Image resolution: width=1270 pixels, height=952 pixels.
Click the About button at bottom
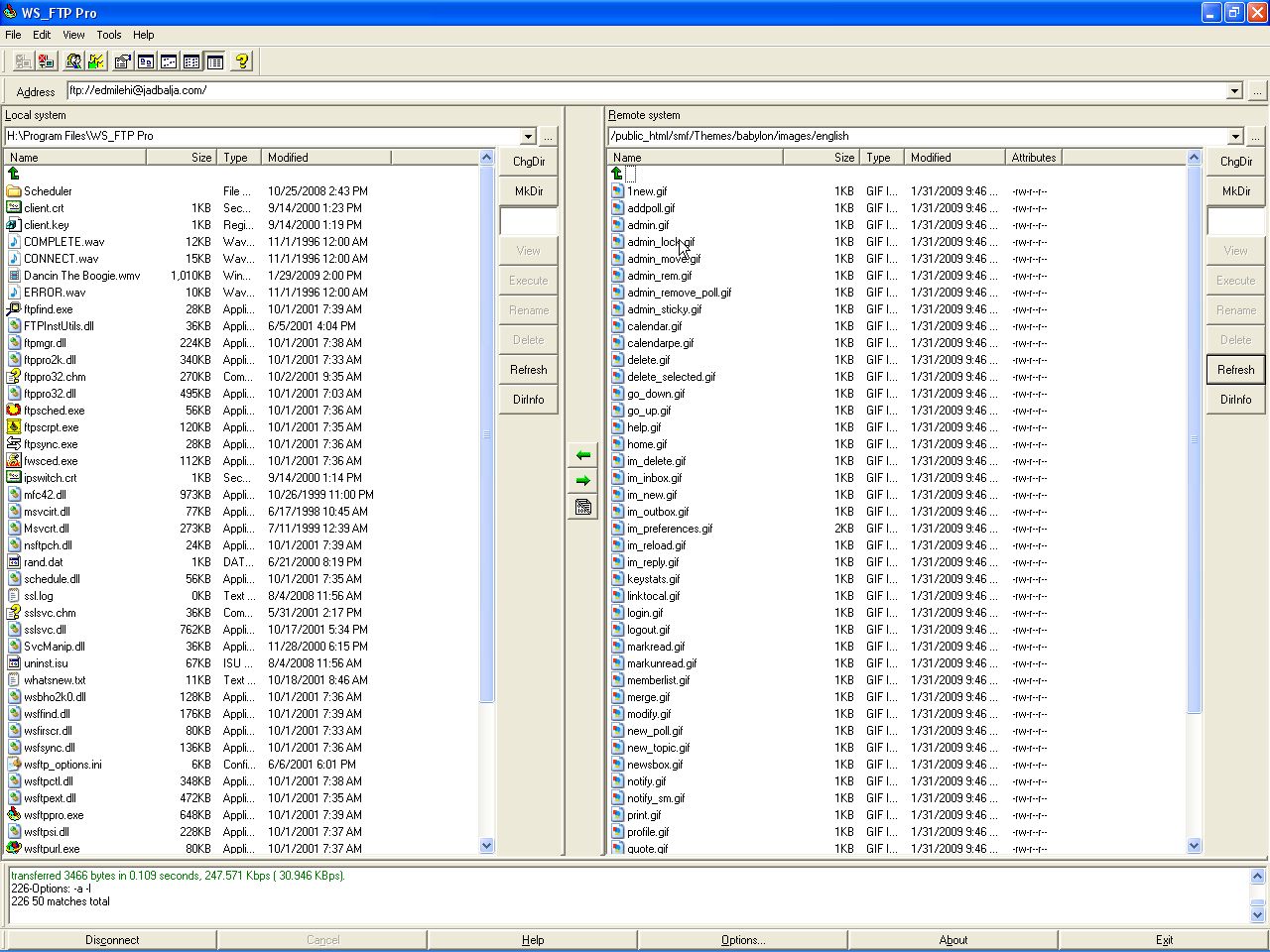point(953,940)
